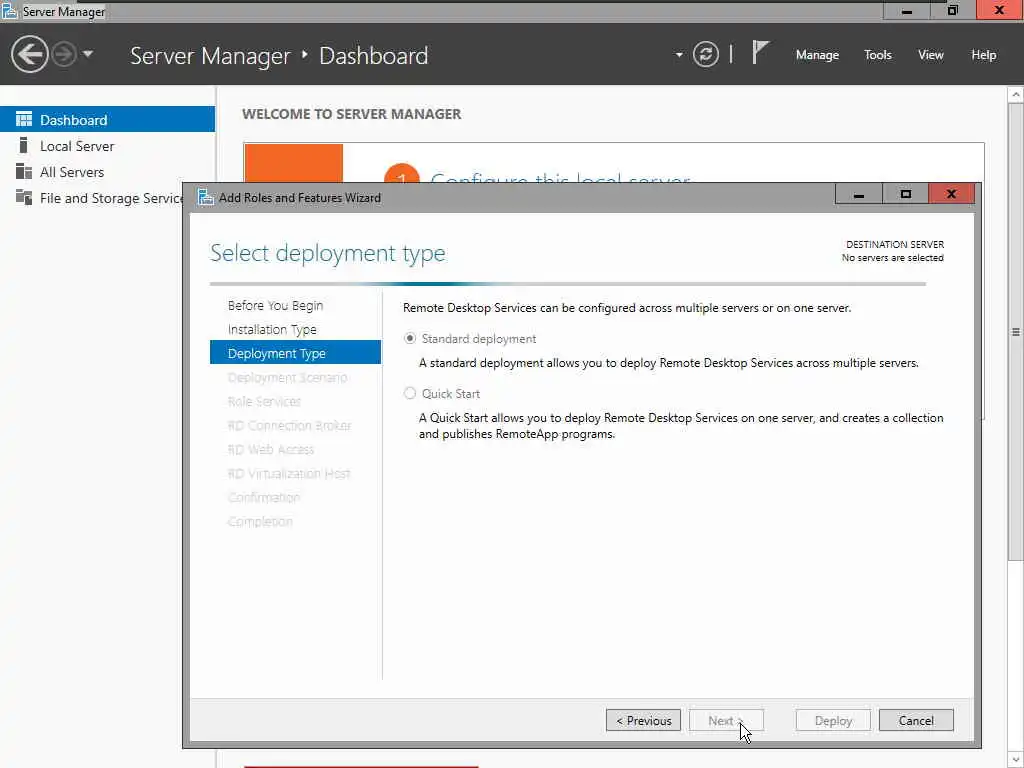Image resolution: width=1024 pixels, height=768 pixels.
Task: Open the notifications flag
Action: pos(760,52)
